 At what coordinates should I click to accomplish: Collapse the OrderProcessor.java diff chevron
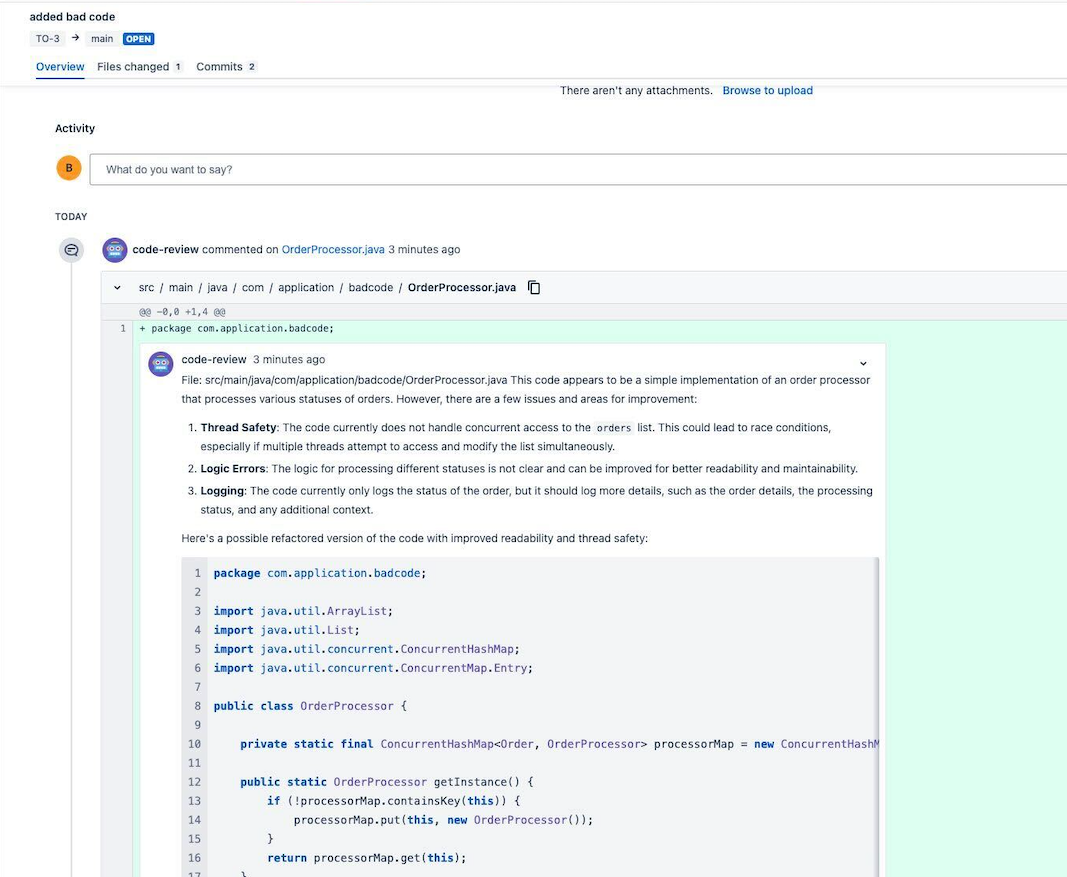(116, 287)
